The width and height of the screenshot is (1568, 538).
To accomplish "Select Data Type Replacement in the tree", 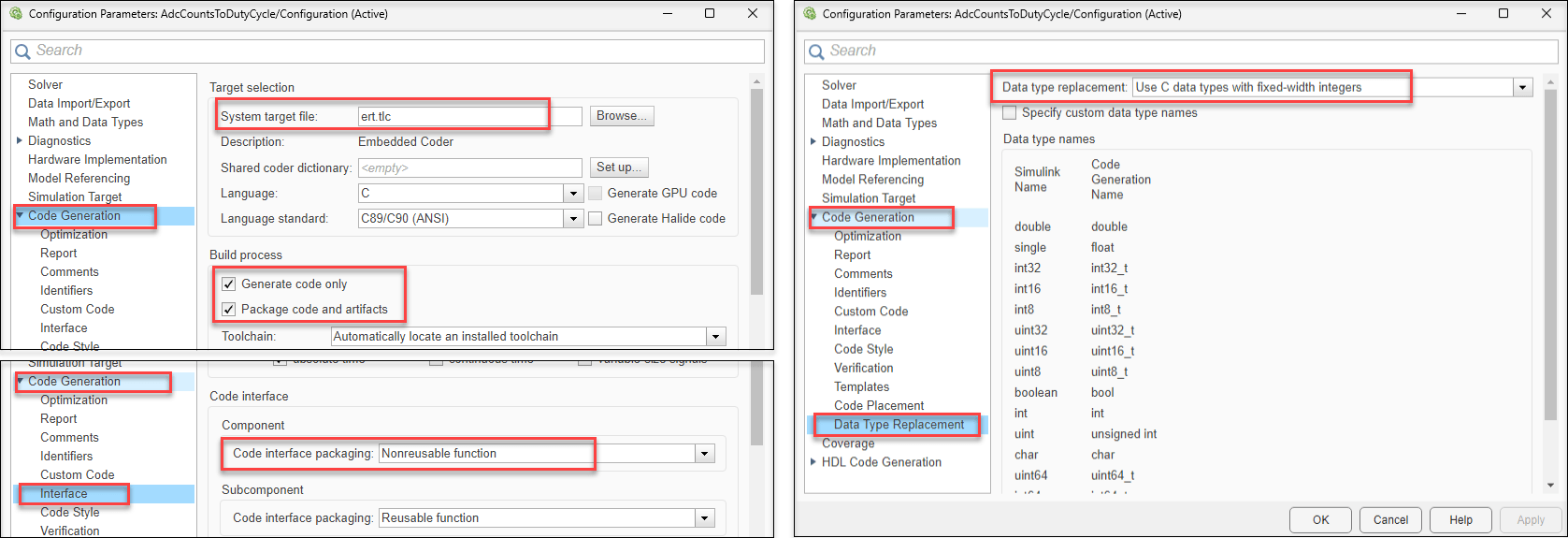I will pyautogui.click(x=899, y=425).
